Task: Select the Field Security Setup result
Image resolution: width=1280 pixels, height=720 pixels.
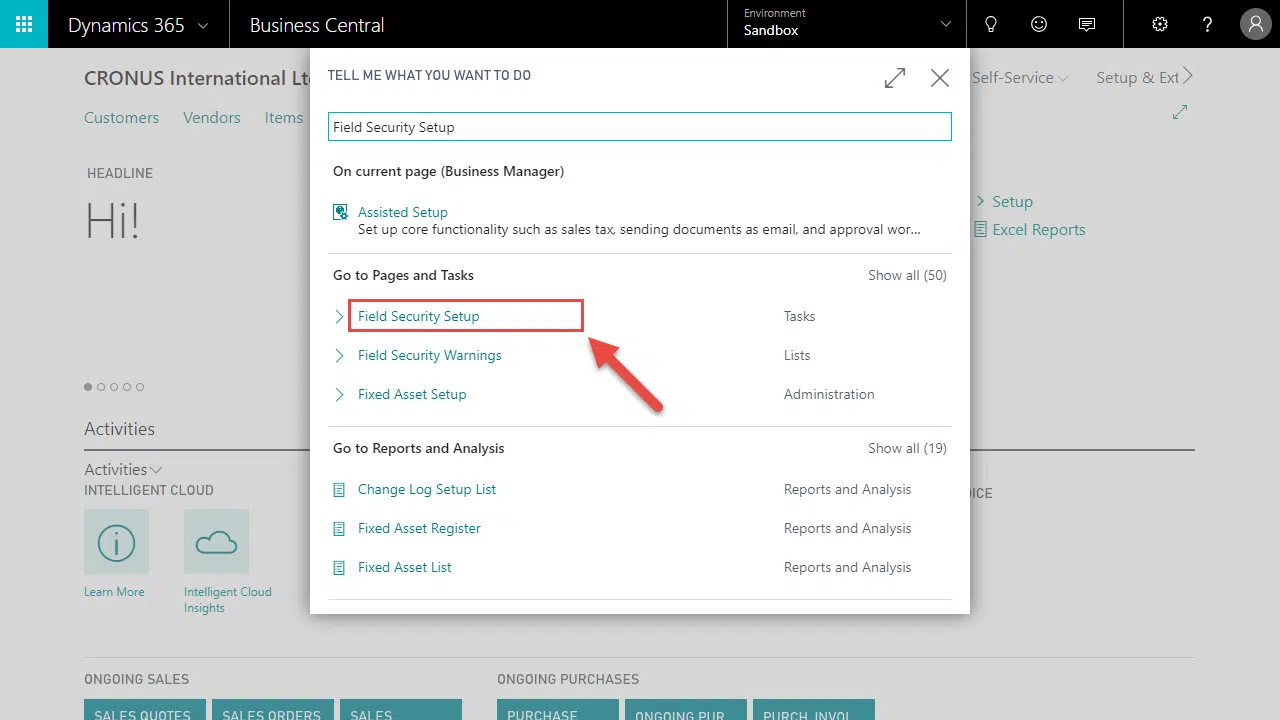Action: point(418,316)
